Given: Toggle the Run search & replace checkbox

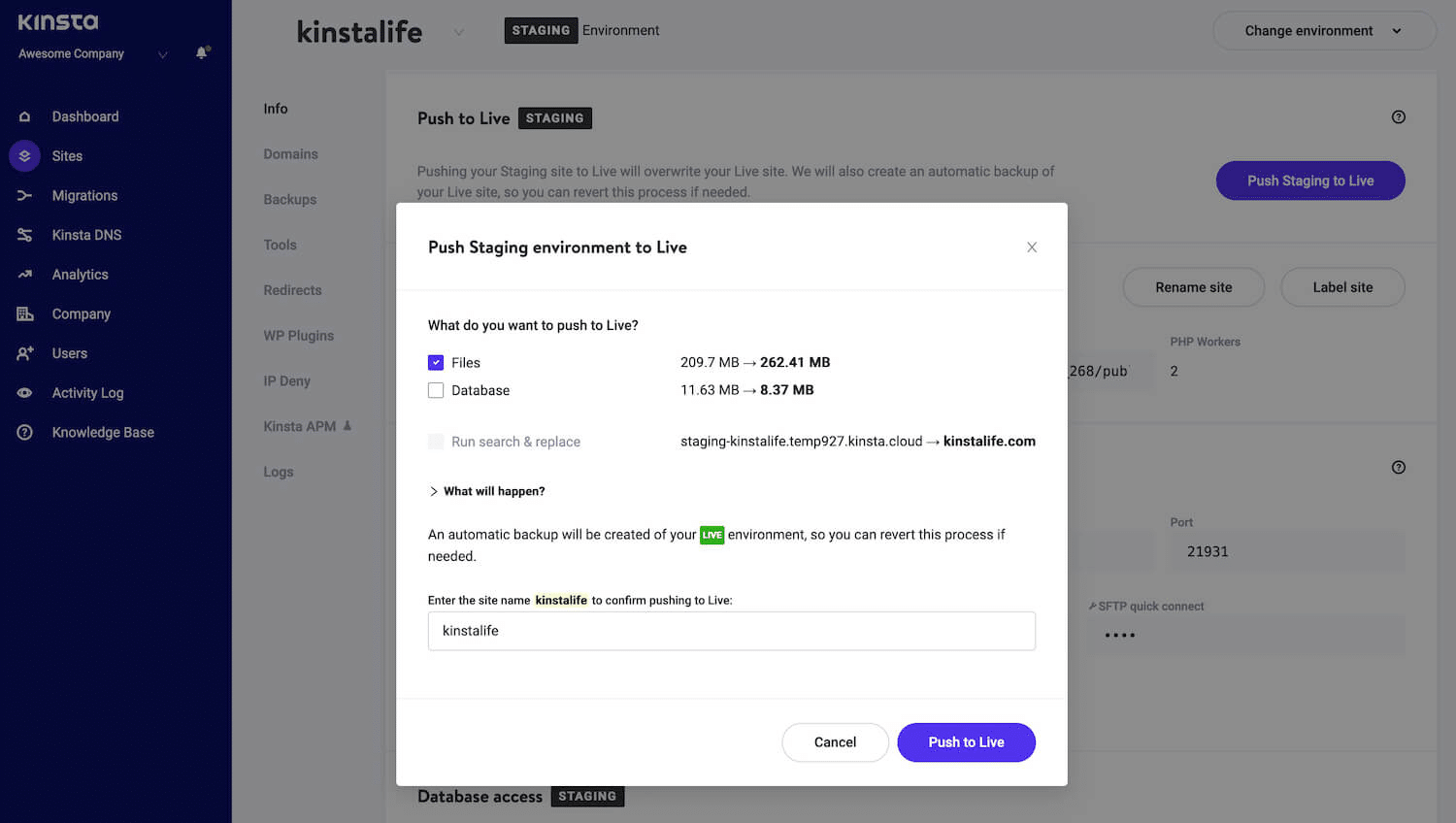Looking at the screenshot, I should point(436,442).
